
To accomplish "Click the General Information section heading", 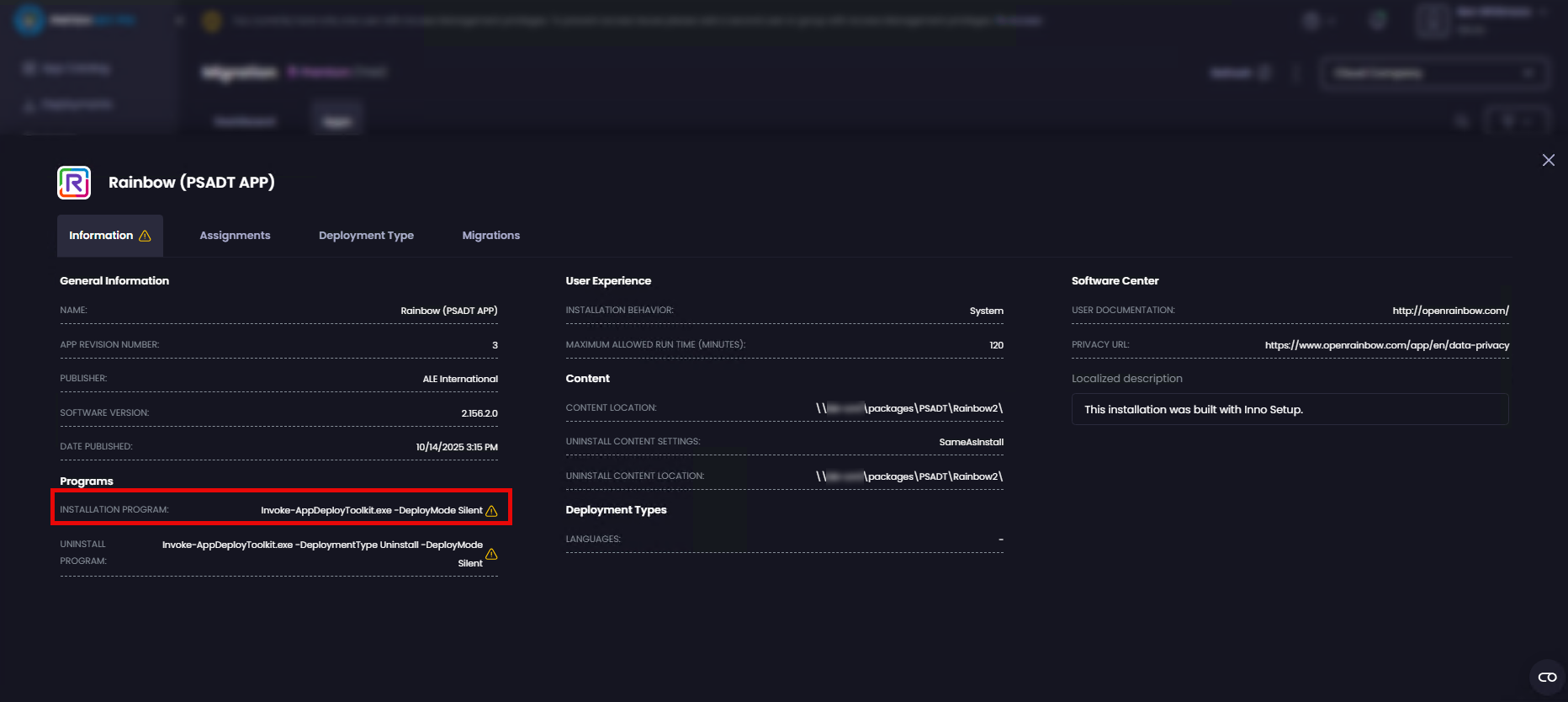I will (114, 281).
